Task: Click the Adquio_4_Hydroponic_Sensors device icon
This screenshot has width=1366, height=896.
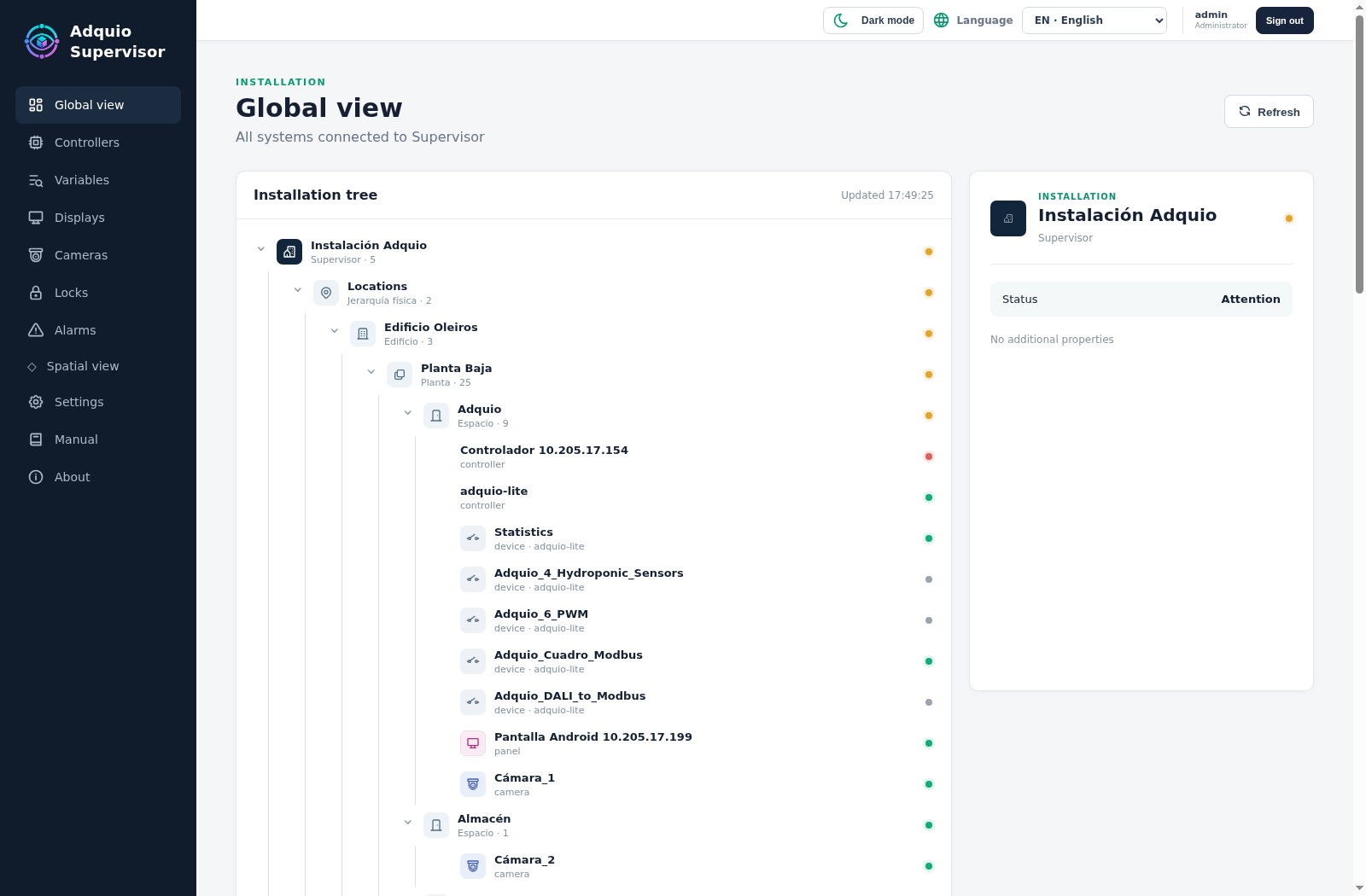Action: point(473,579)
